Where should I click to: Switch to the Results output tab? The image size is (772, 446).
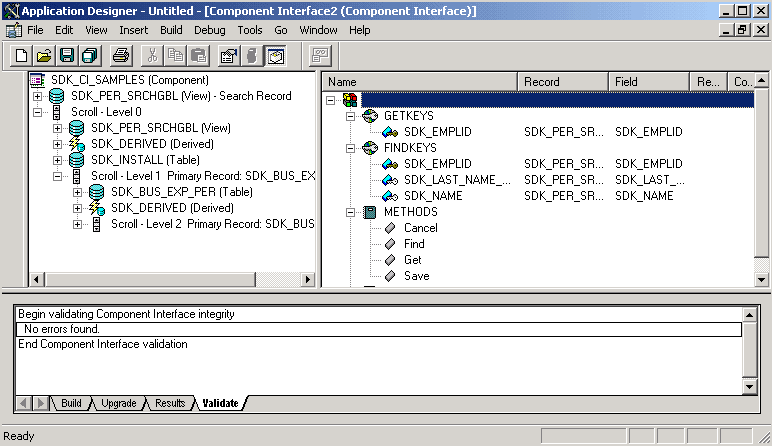pyautogui.click(x=170, y=403)
